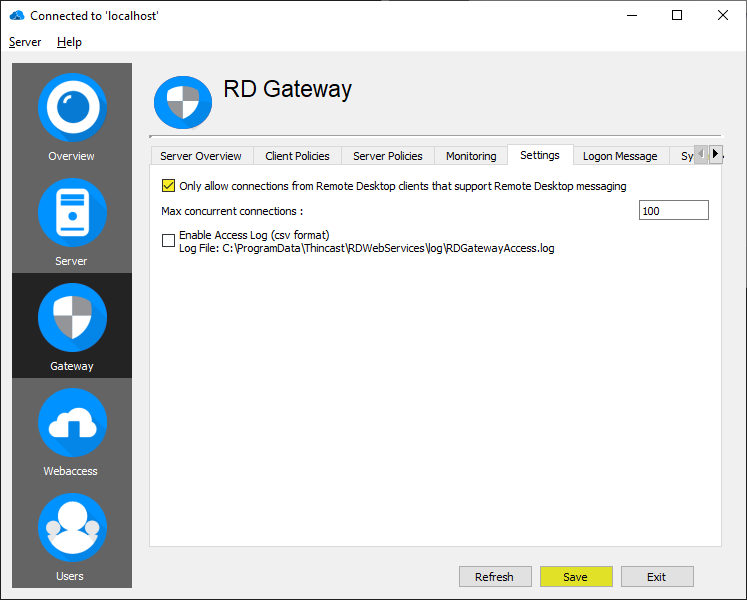This screenshot has height=600, width=747.
Task: Save the gateway settings
Action: pyautogui.click(x=575, y=577)
